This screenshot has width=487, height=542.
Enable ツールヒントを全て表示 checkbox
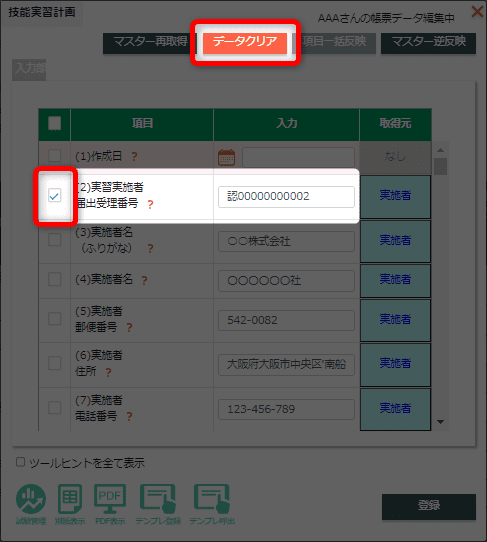[x=20, y=462]
